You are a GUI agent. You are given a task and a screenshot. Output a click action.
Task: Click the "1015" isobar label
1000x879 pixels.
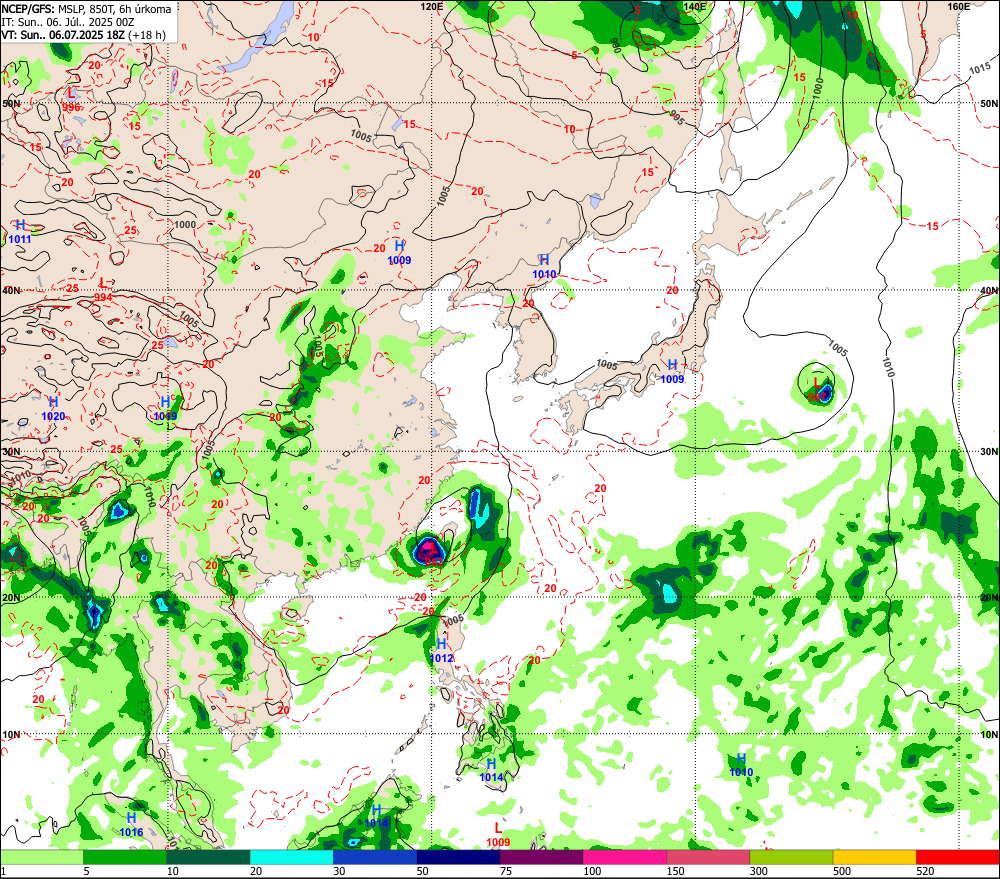(x=980, y=68)
